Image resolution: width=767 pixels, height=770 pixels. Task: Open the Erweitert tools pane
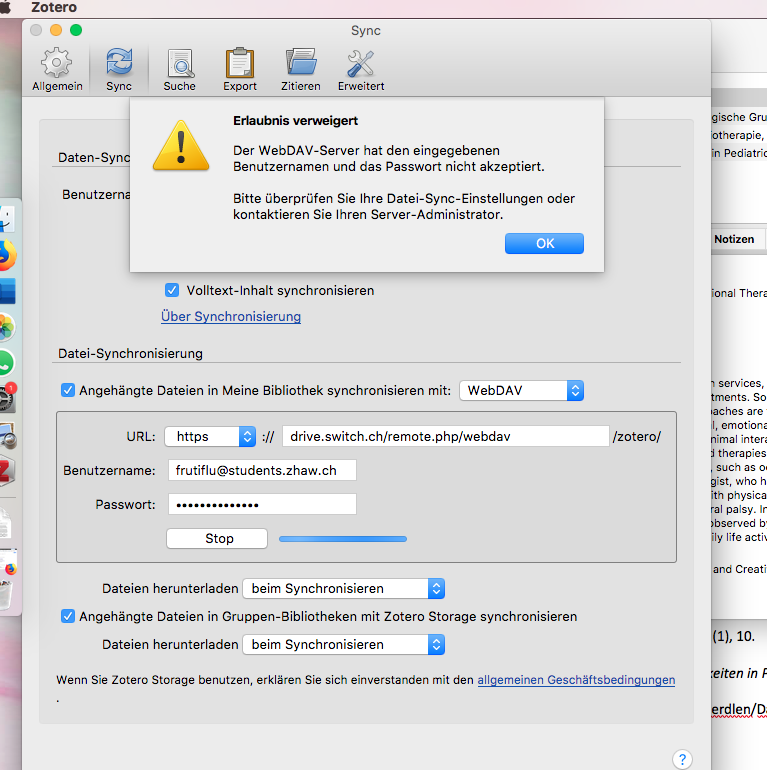tap(361, 69)
